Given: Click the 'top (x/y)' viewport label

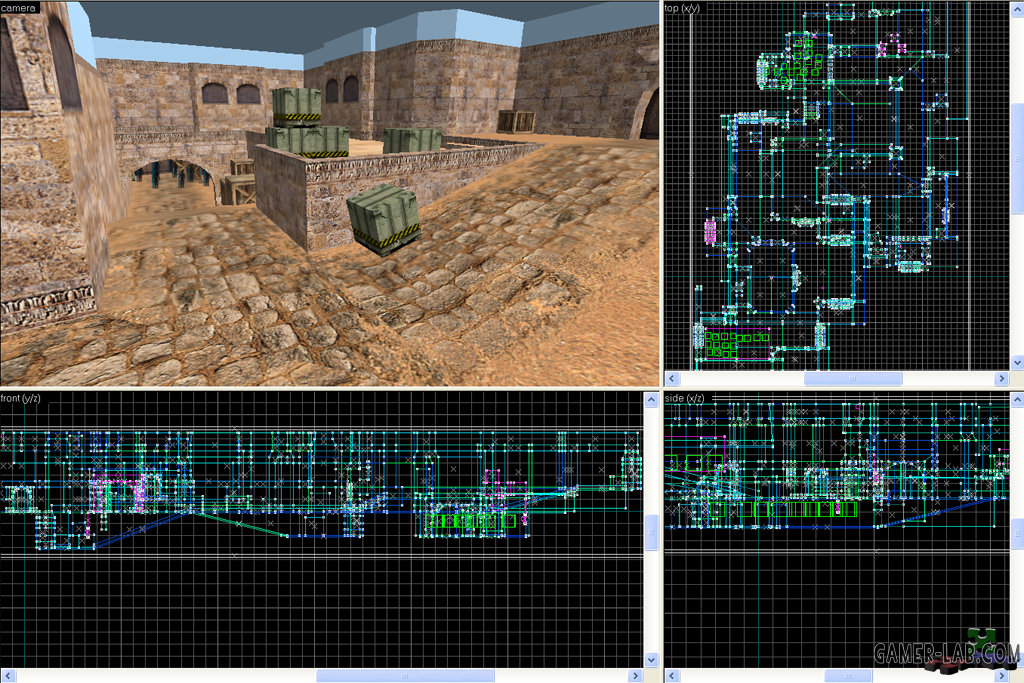Looking at the screenshot, I should coord(682,8).
